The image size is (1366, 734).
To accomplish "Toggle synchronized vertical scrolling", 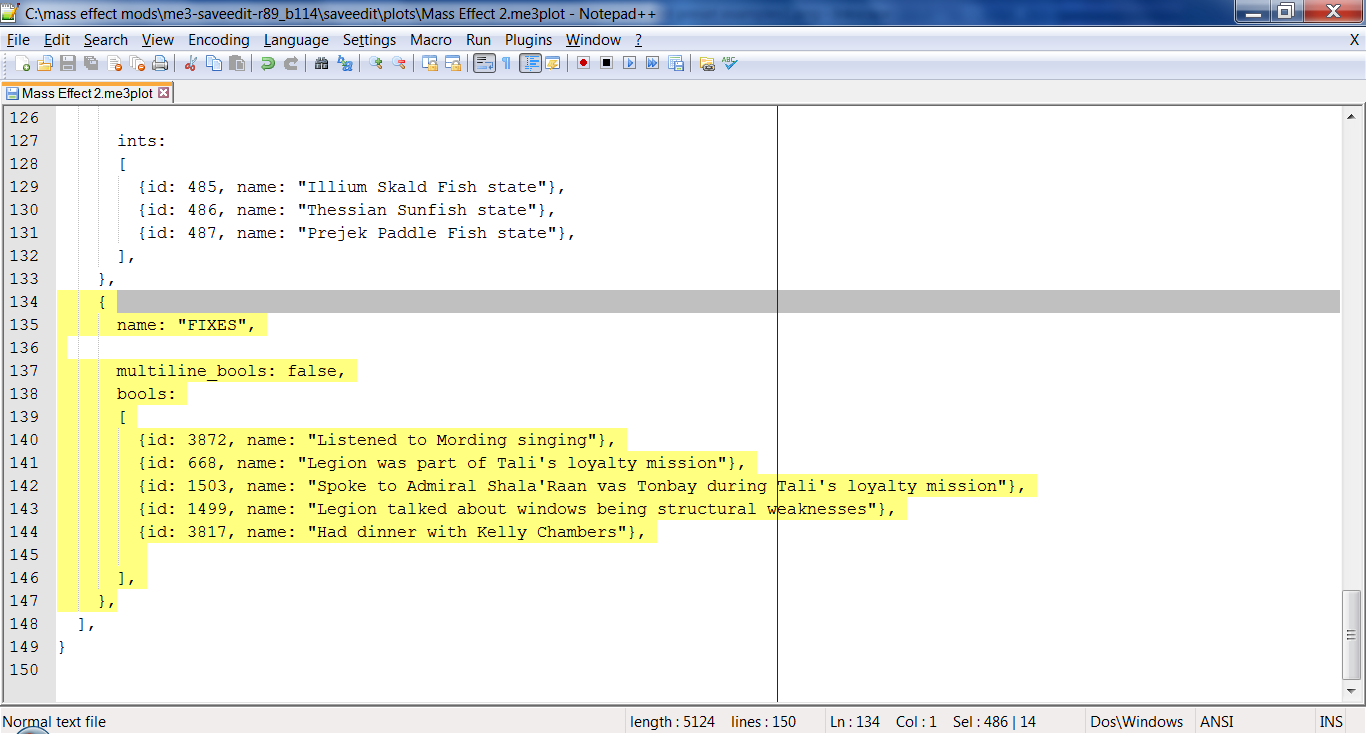I will tap(431, 63).
